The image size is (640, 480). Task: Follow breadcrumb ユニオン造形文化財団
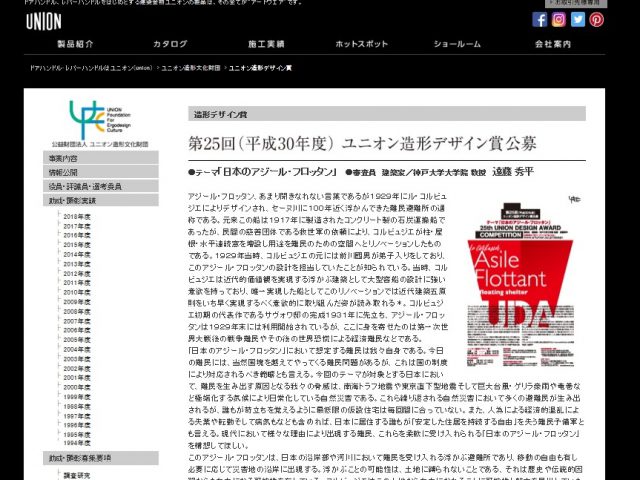click(x=191, y=68)
